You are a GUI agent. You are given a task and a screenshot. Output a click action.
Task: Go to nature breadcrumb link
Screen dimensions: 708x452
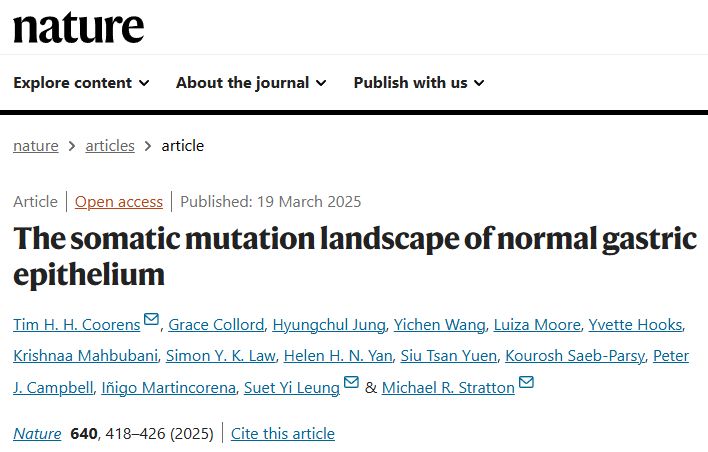(36, 146)
